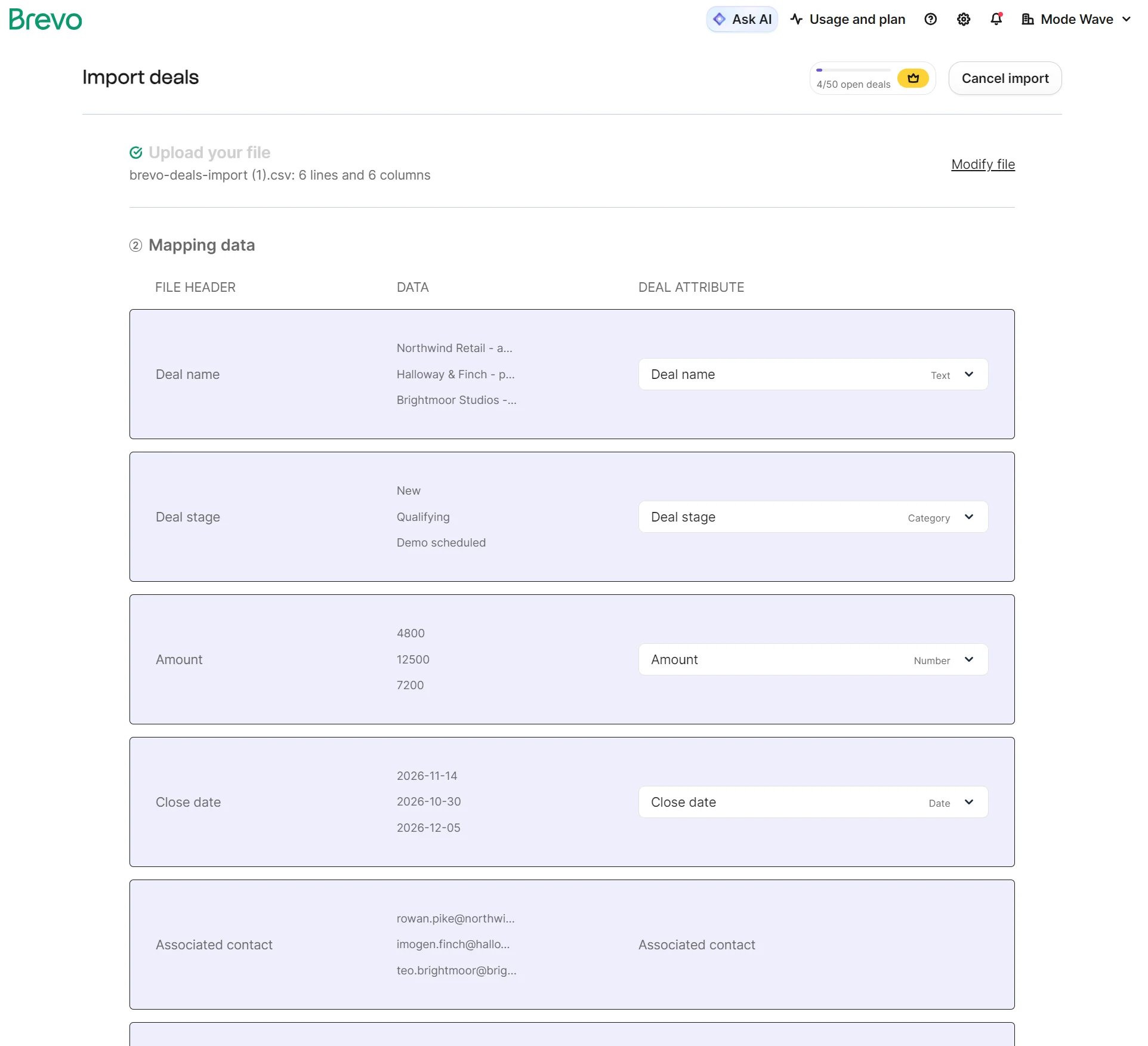Click the Import deals page title
The width and height of the screenshot is (1148, 1046).
pyautogui.click(x=140, y=77)
